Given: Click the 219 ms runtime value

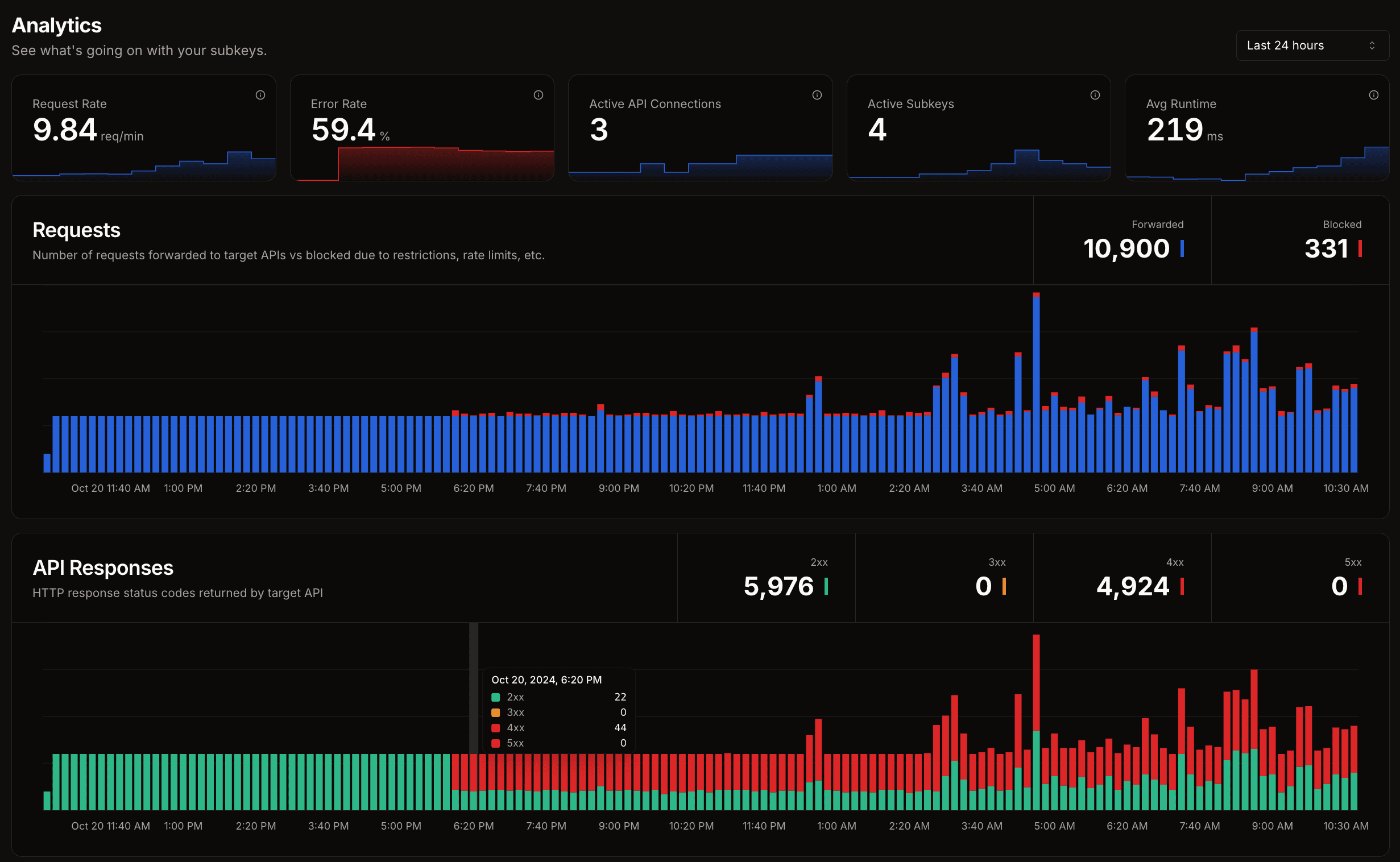Looking at the screenshot, I should point(1184,130).
